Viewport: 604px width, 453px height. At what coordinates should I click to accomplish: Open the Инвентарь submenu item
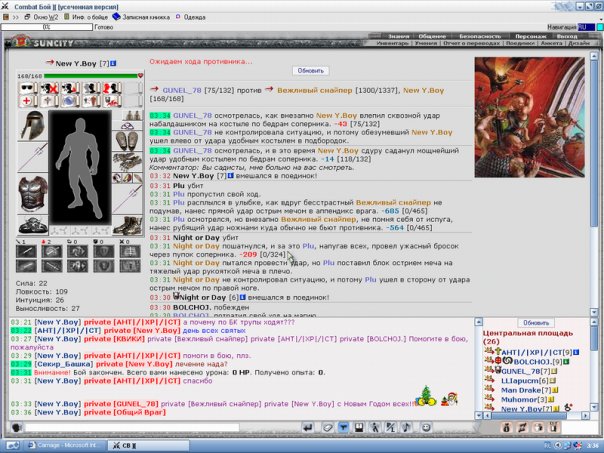tap(392, 43)
